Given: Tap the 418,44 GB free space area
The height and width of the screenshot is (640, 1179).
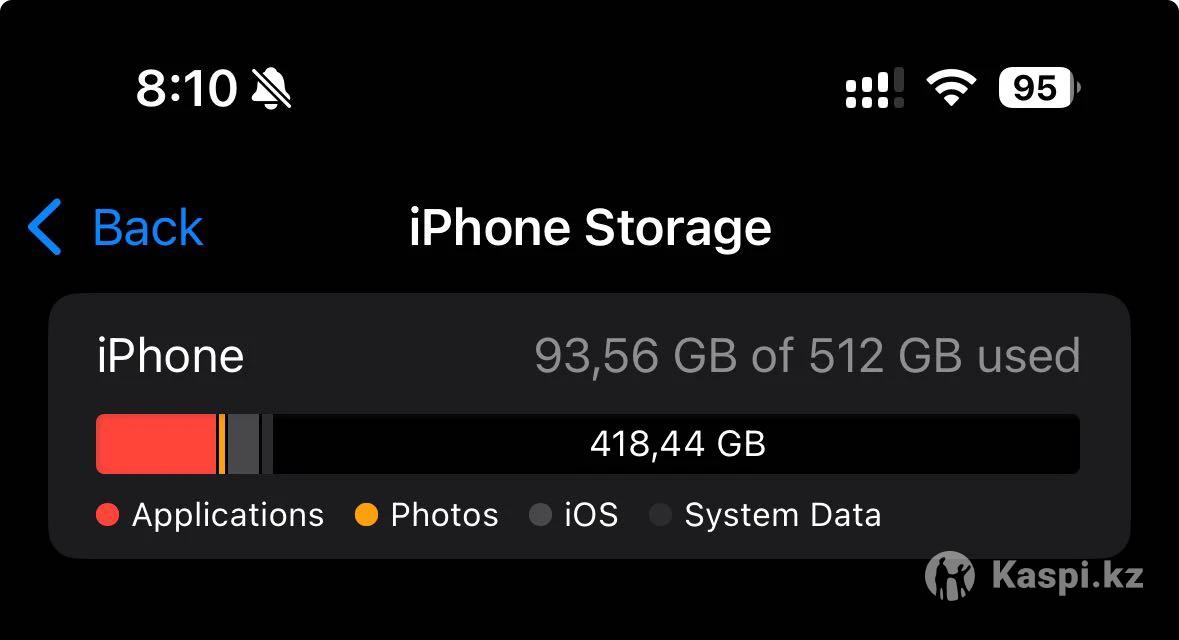Looking at the screenshot, I should click(677, 444).
